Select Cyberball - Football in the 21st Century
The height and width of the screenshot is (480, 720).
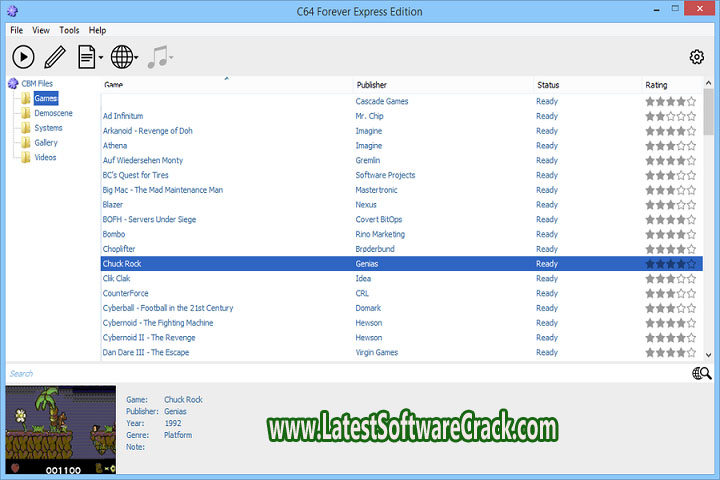click(402, 308)
